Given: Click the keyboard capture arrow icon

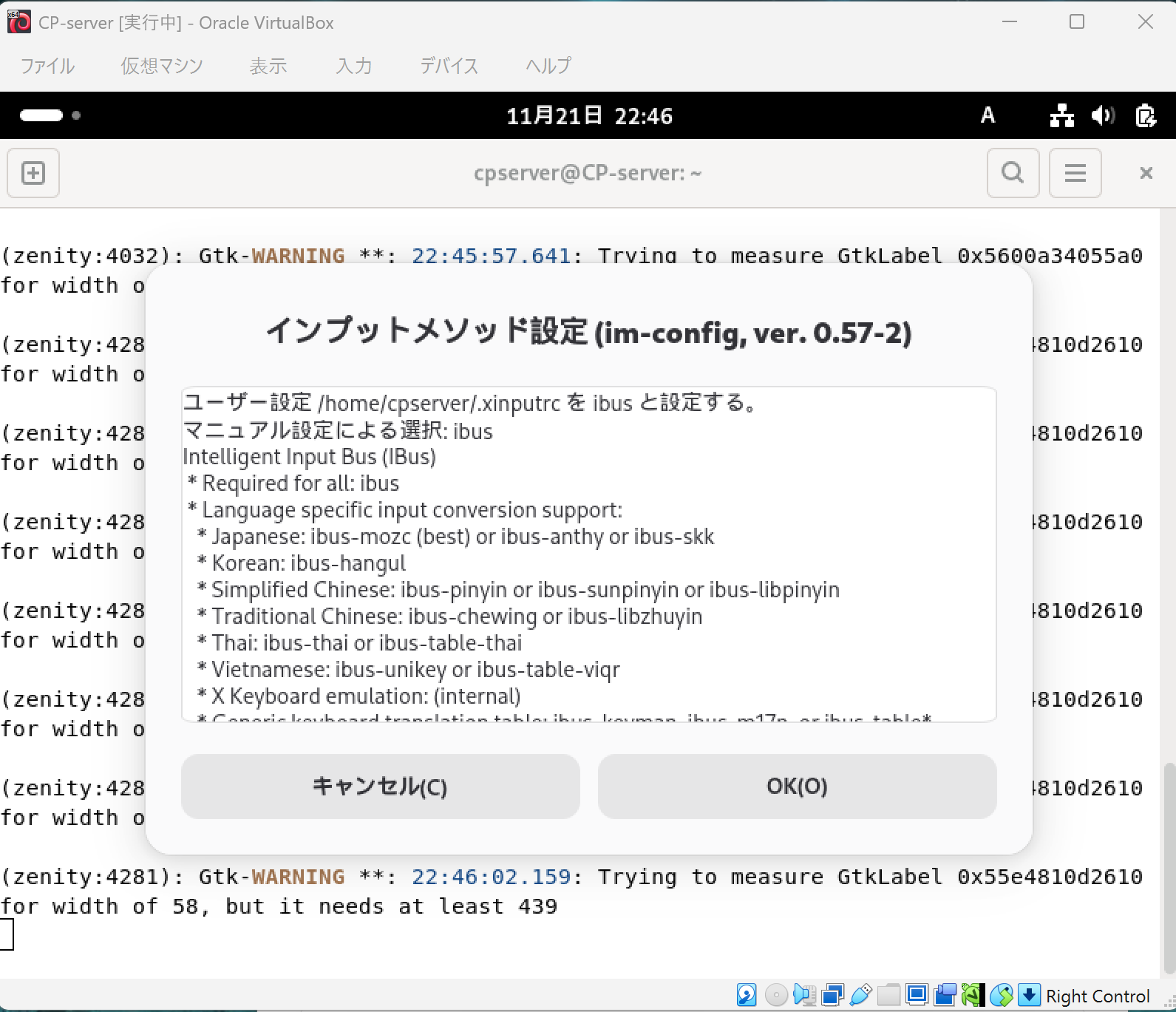Looking at the screenshot, I should [1029, 995].
